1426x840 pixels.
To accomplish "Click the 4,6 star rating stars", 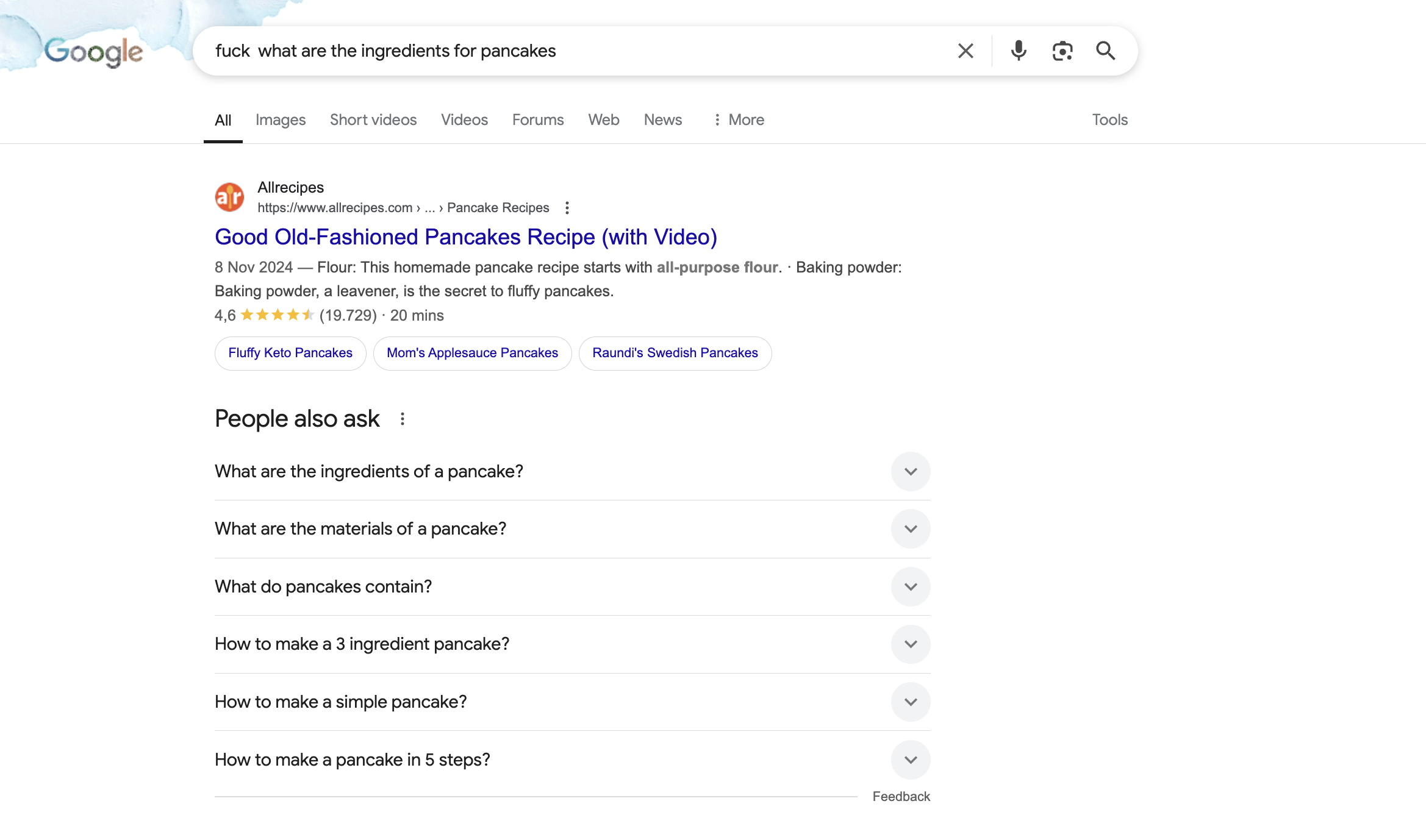I will 278,315.
